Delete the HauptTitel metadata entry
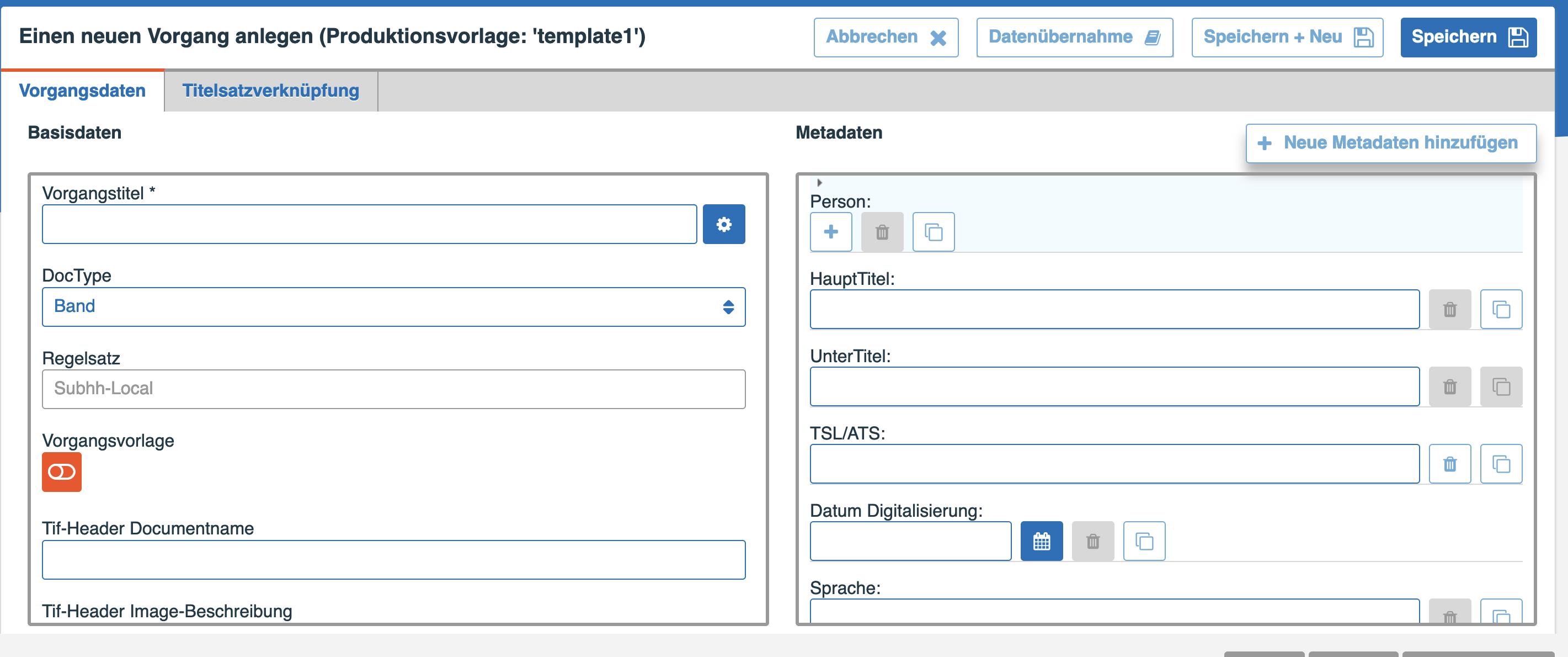 (1449, 309)
